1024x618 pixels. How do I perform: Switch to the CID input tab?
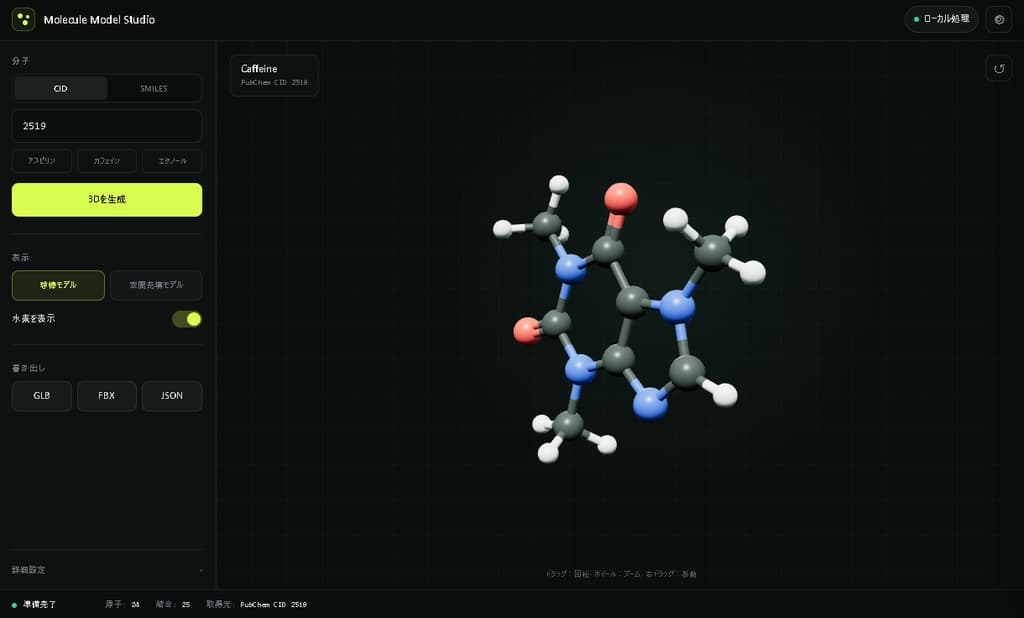[61, 88]
